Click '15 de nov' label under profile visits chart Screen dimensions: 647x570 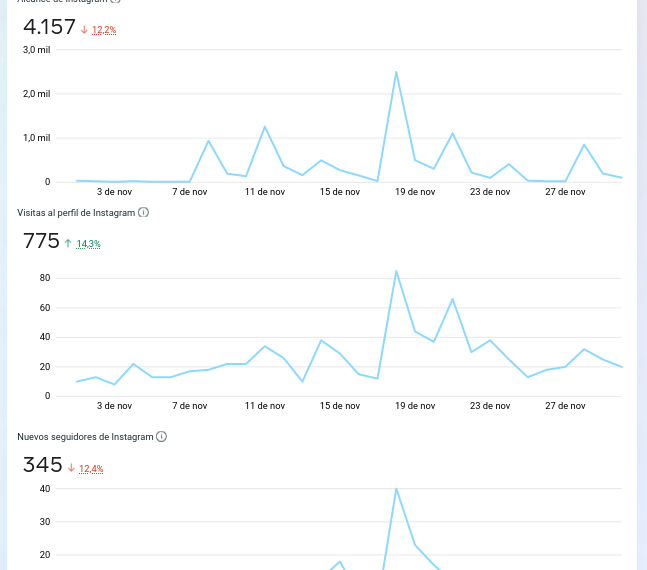coord(340,406)
